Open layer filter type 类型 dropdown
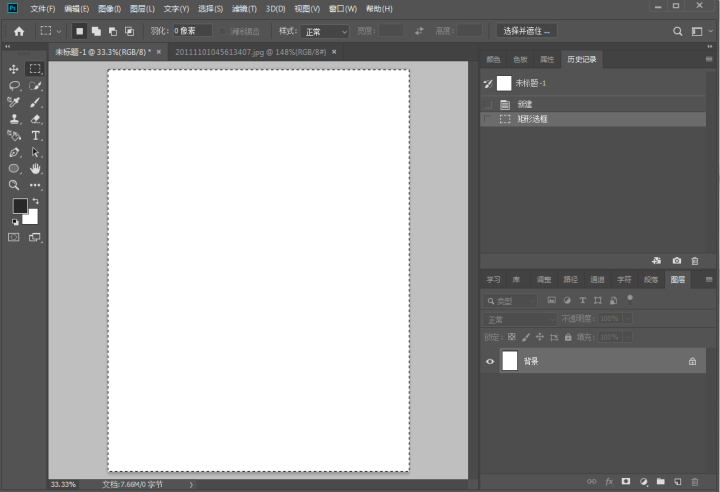 pos(509,301)
